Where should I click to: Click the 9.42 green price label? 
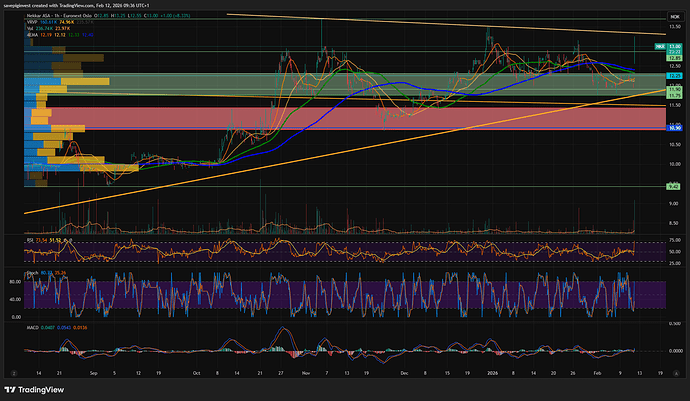click(x=674, y=186)
